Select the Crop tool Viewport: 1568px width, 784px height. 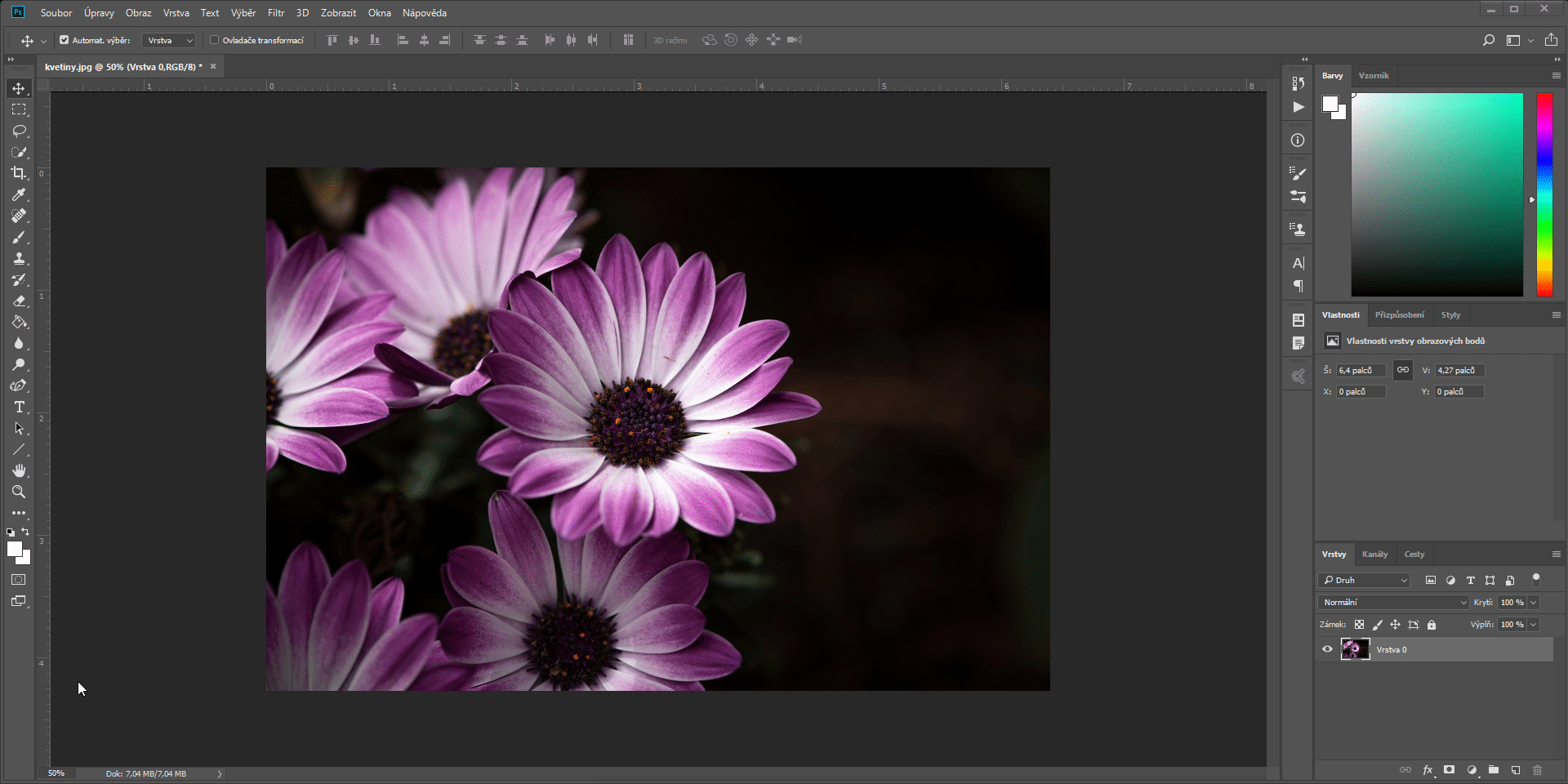pyautogui.click(x=18, y=173)
